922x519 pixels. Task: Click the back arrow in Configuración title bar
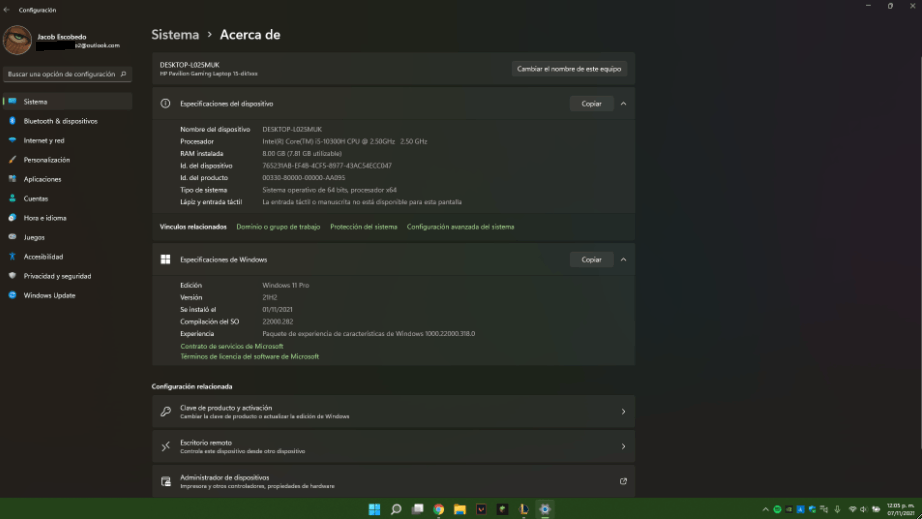pyautogui.click(x=6, y=10)
